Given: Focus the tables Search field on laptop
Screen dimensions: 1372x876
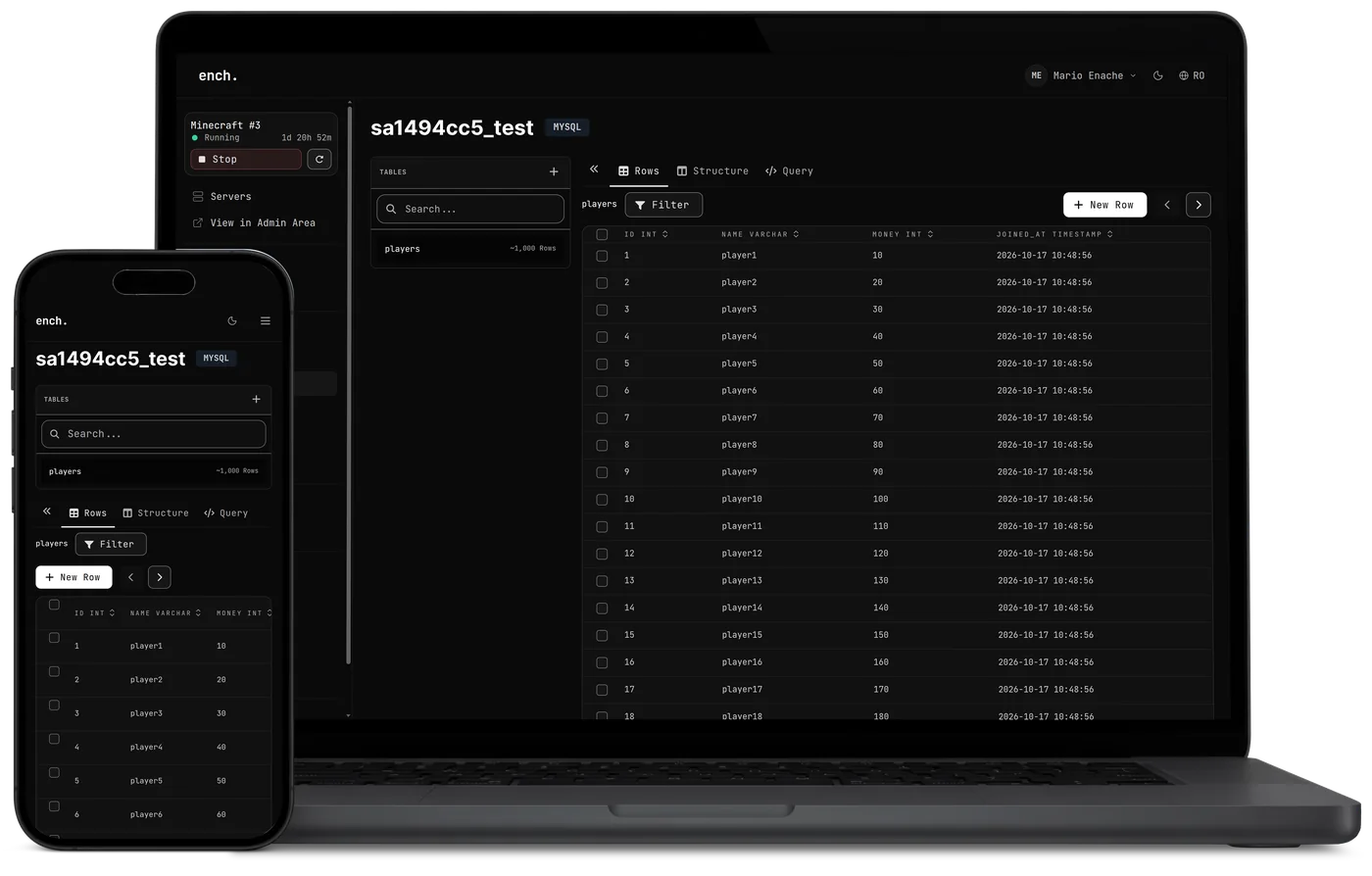Looking at the screenshot, I should tap(470, 209).
